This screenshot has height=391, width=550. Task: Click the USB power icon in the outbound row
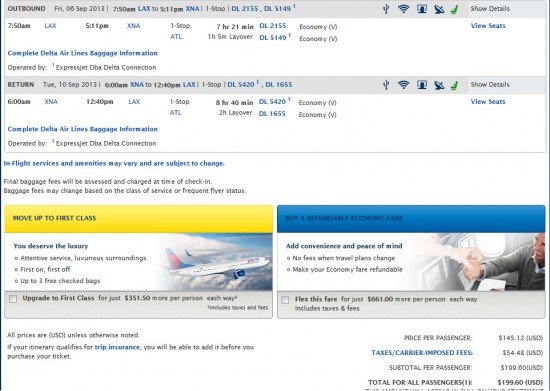386,9
